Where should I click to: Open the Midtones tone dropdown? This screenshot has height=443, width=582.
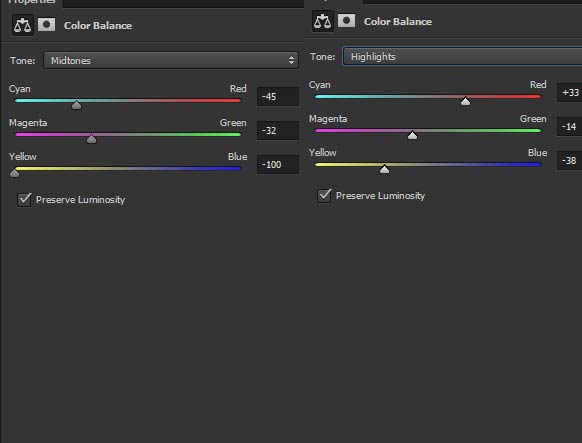coord(171,60)
